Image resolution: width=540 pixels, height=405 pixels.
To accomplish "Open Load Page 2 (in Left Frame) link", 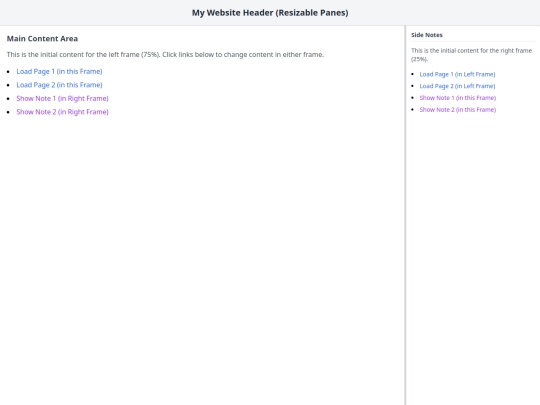I will (x=457, y=86).
